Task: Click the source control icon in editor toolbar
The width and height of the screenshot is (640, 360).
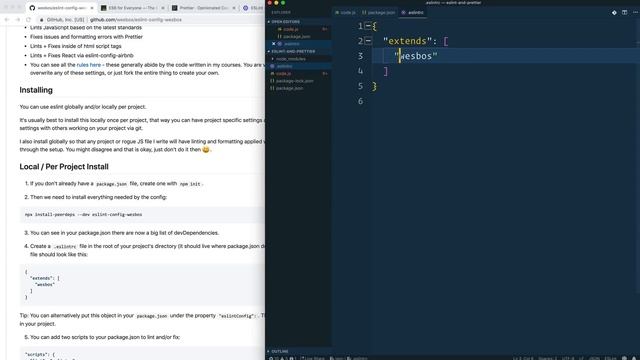Action: (x=614, y=13)
